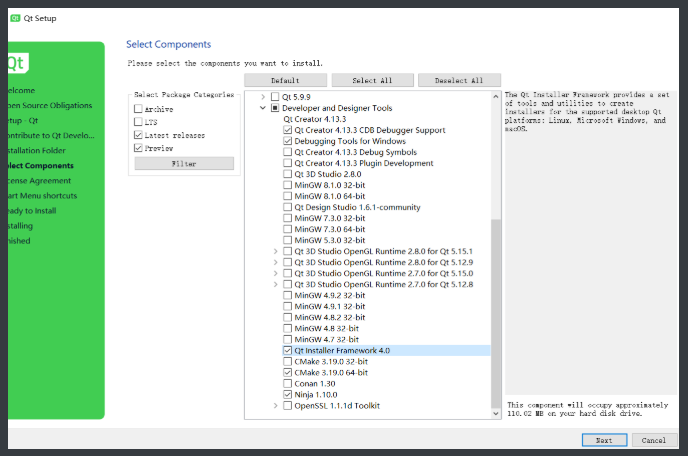688x456 pixels.
Task: Expand OpenGL Runtime 2.8.0 for Qt 5.12.9
Action: (x=276, y=262)
